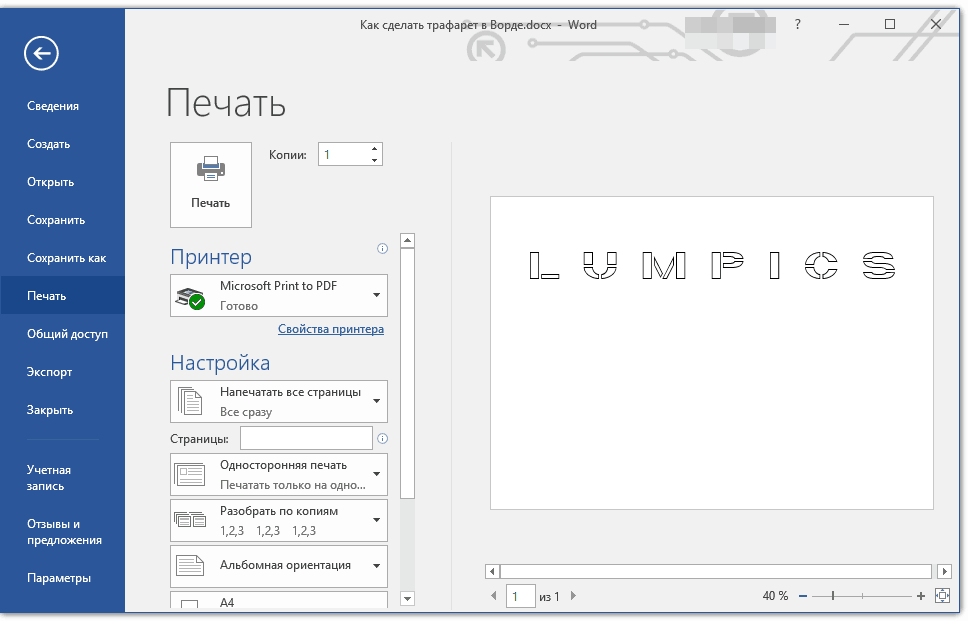Click the Help question mark icon
This screenshot has width=968, height=621.
(x=797, y=25)
